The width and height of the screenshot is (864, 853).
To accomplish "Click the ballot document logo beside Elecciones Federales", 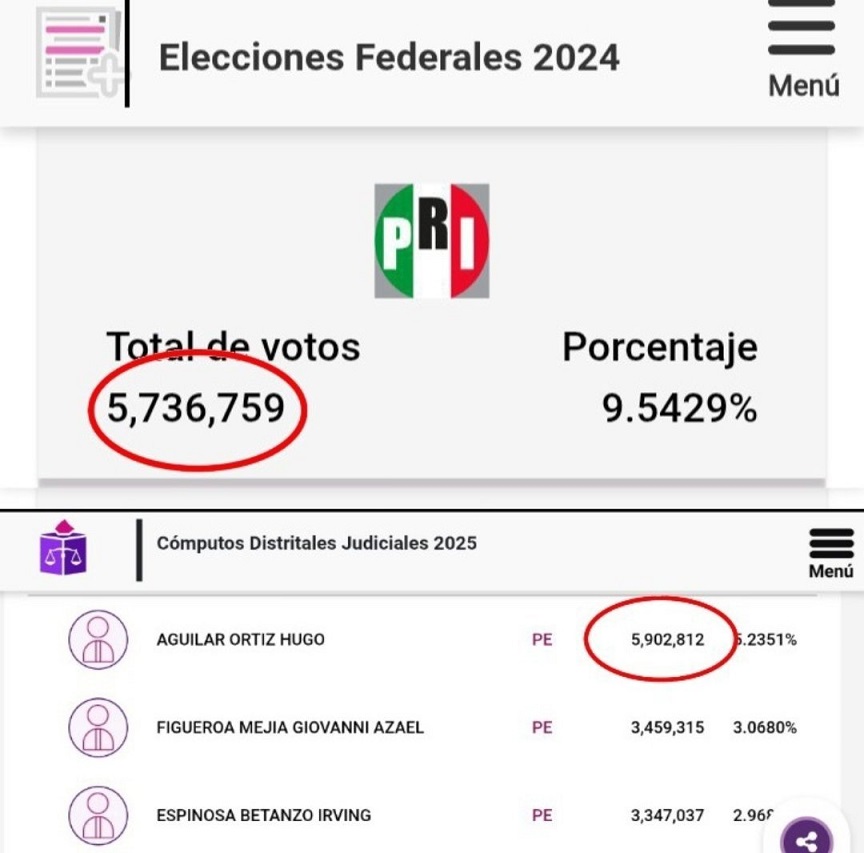I will (80, 52).
